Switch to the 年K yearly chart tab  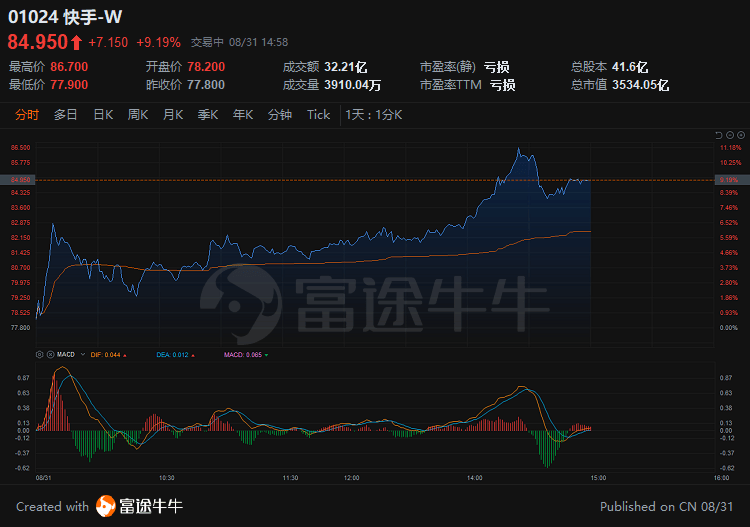(243, 115)
